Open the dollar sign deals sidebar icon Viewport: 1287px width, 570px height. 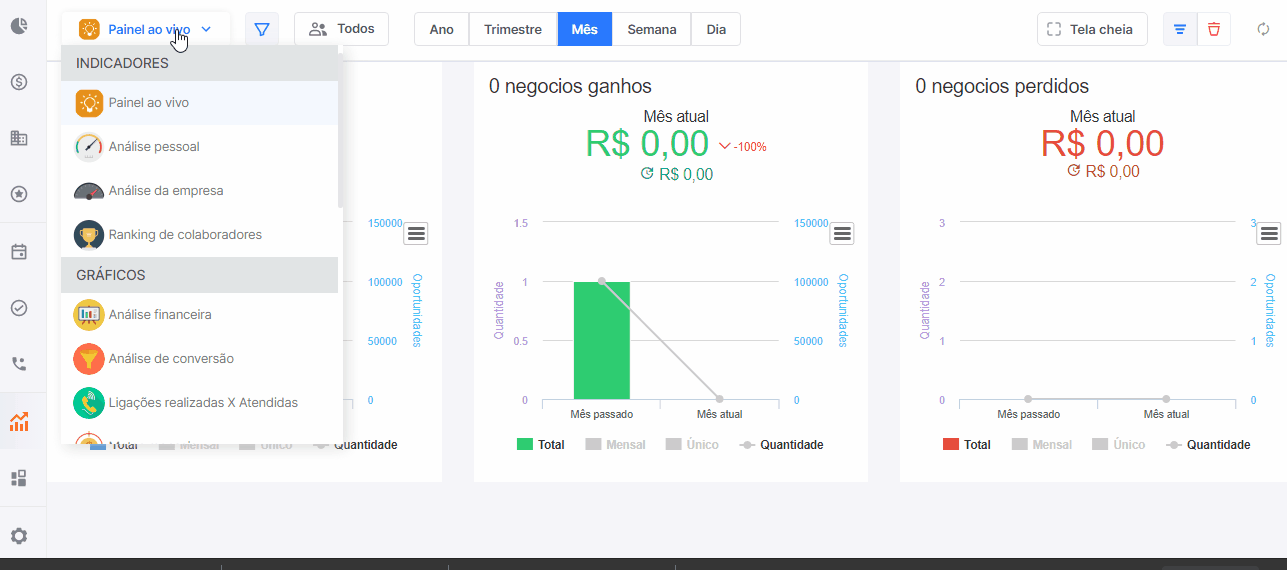pyautogui.click(x=19, y=82)
